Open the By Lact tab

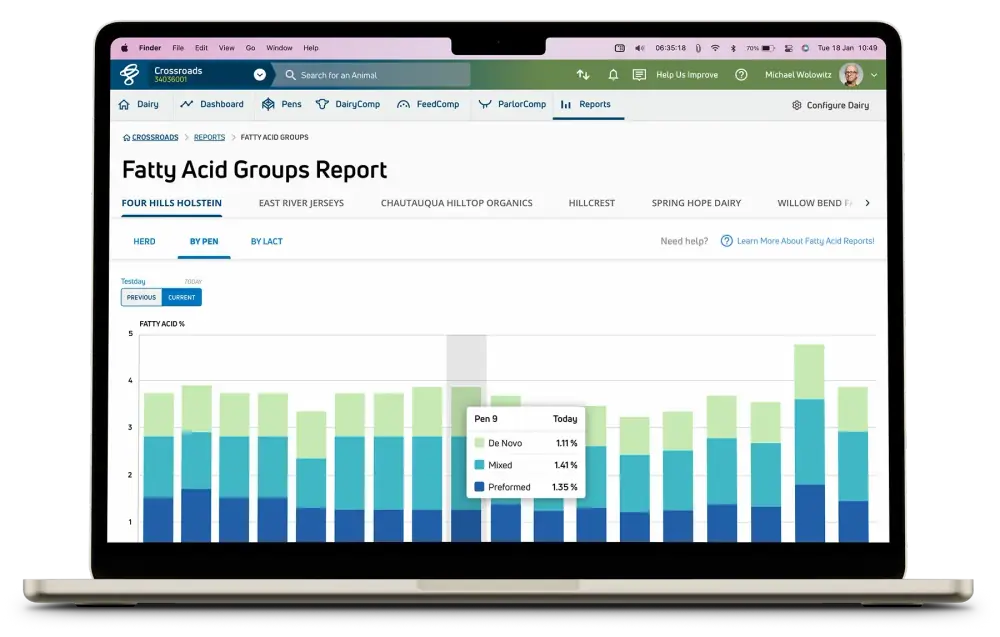(x=267, y=241)
